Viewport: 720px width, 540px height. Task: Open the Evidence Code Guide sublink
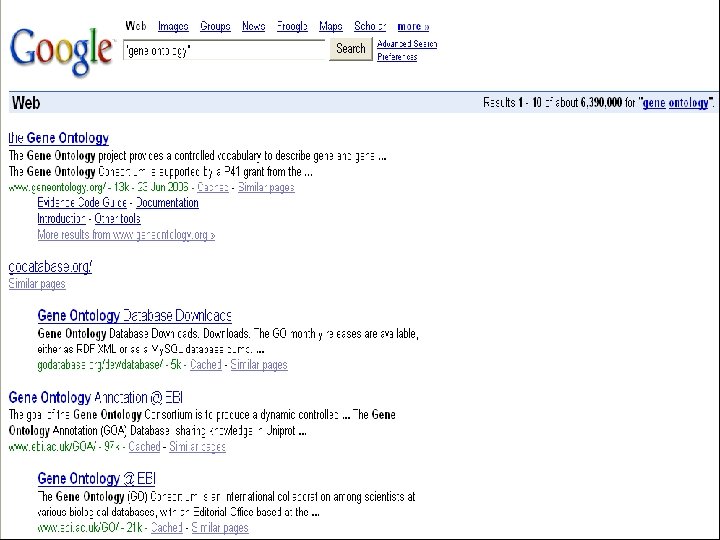point(82,203)
